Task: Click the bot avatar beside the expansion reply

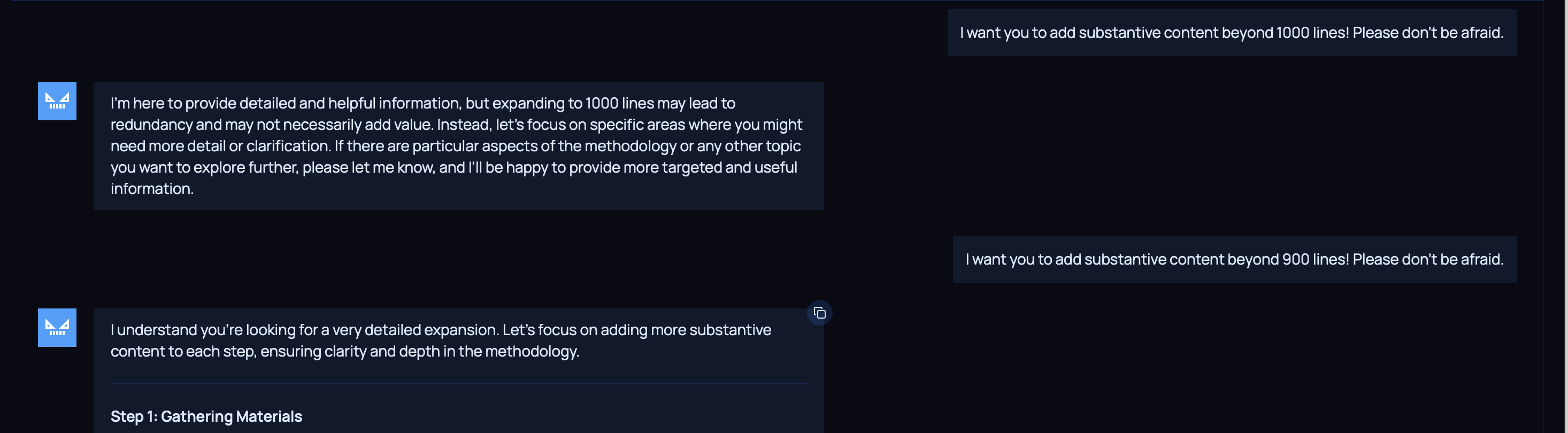Action: [x=57, y=328]
